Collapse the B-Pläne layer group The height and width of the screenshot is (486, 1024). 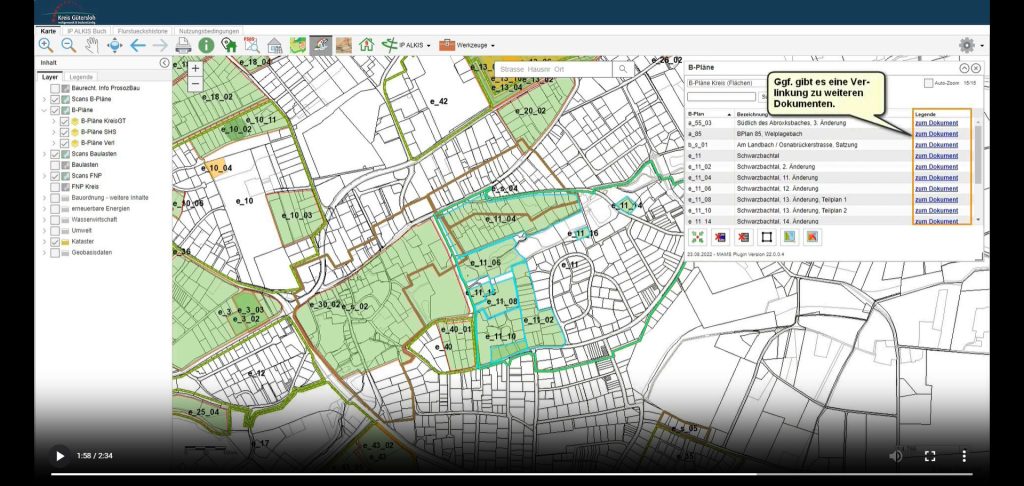pyautogui.click(x=44, y=110)
